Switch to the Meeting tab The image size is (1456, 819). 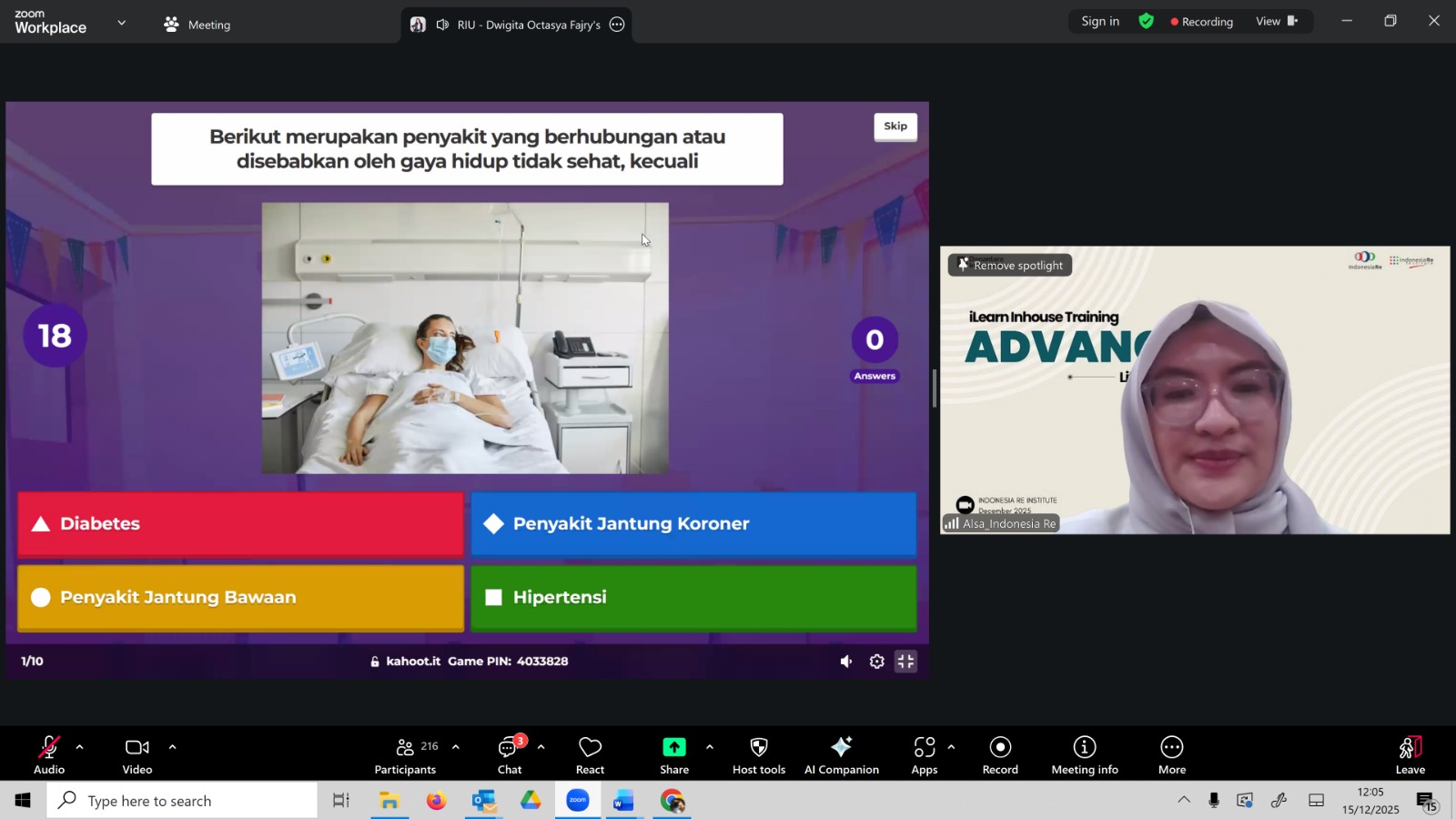pyautogui.click(x=197, y=25)
